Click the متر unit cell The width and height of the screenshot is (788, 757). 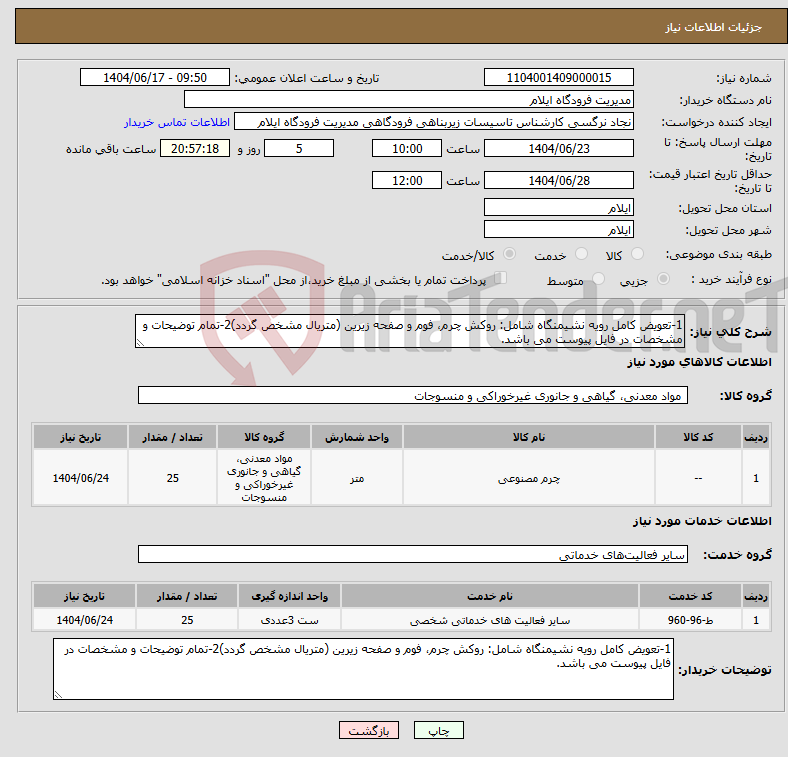357,478
